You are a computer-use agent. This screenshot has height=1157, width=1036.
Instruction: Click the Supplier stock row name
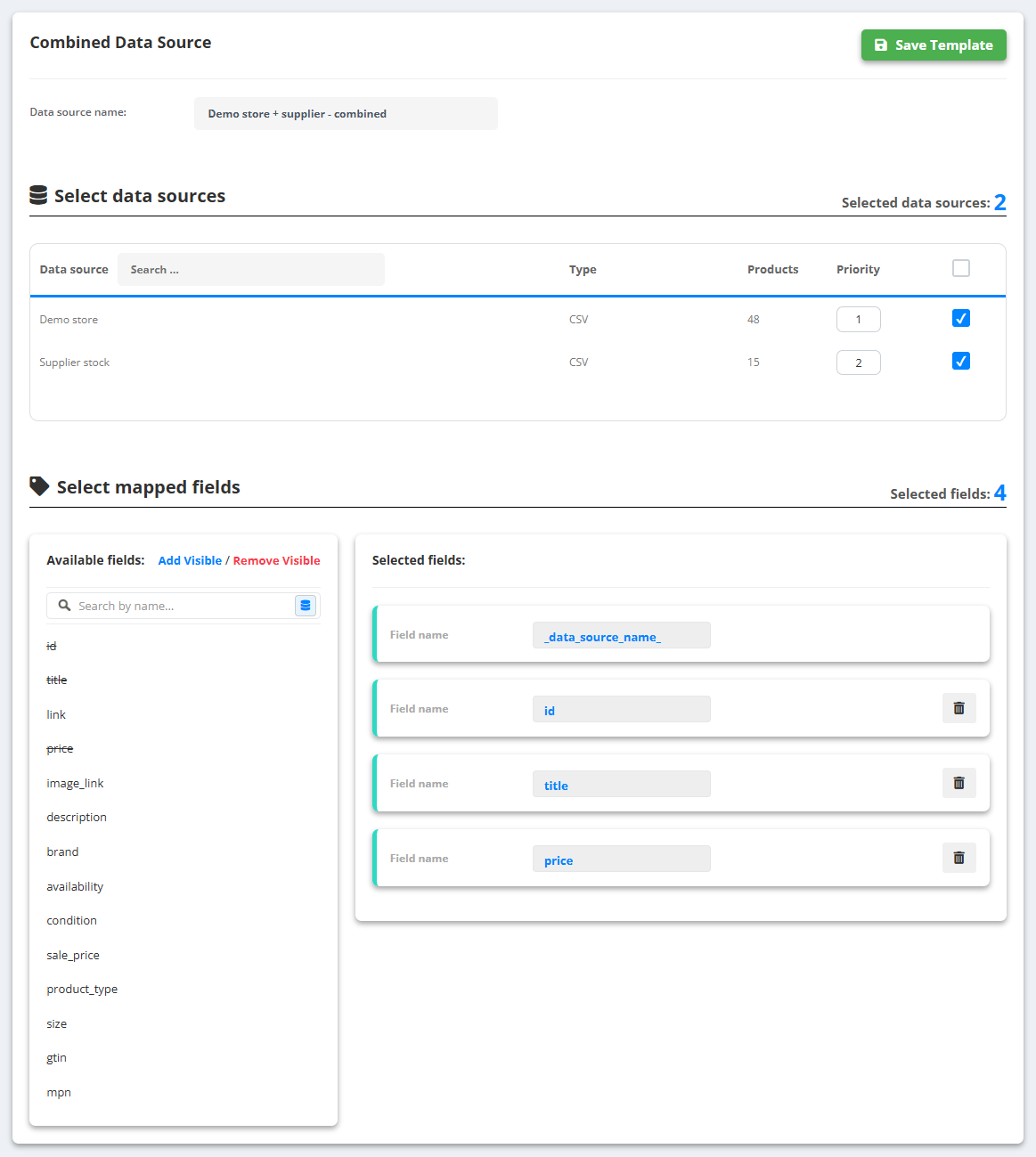pos(75,362)
